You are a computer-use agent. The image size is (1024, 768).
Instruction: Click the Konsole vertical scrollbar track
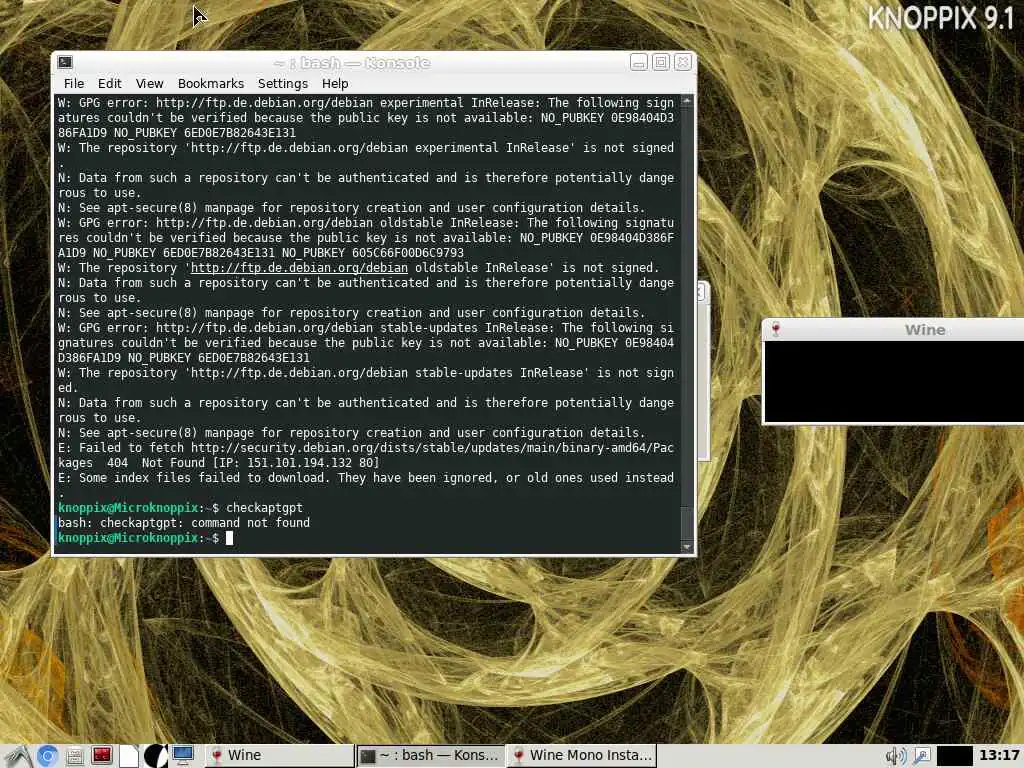click(686, 307)
